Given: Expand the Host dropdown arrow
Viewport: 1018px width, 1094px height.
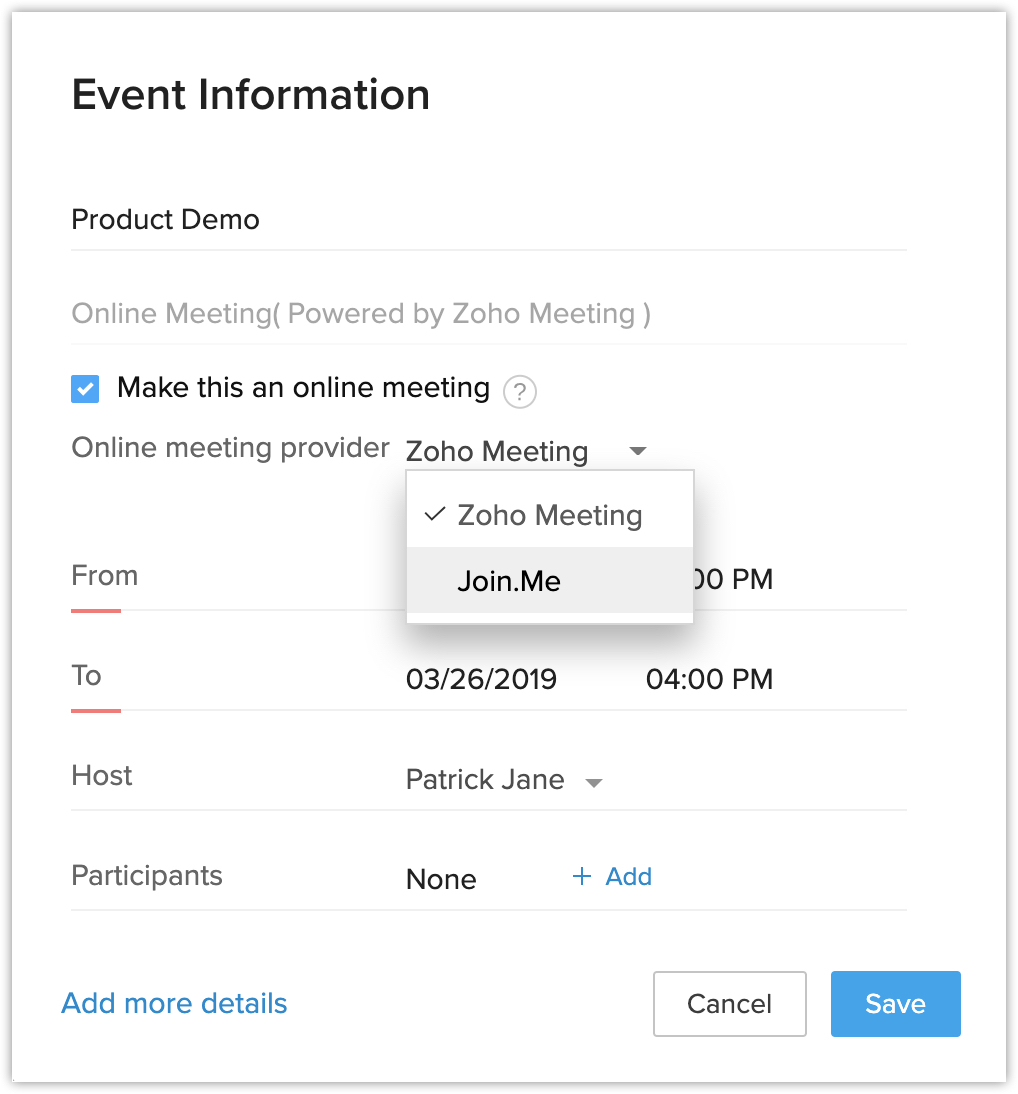Looking at the screenshot, I should tap(594, 782).
